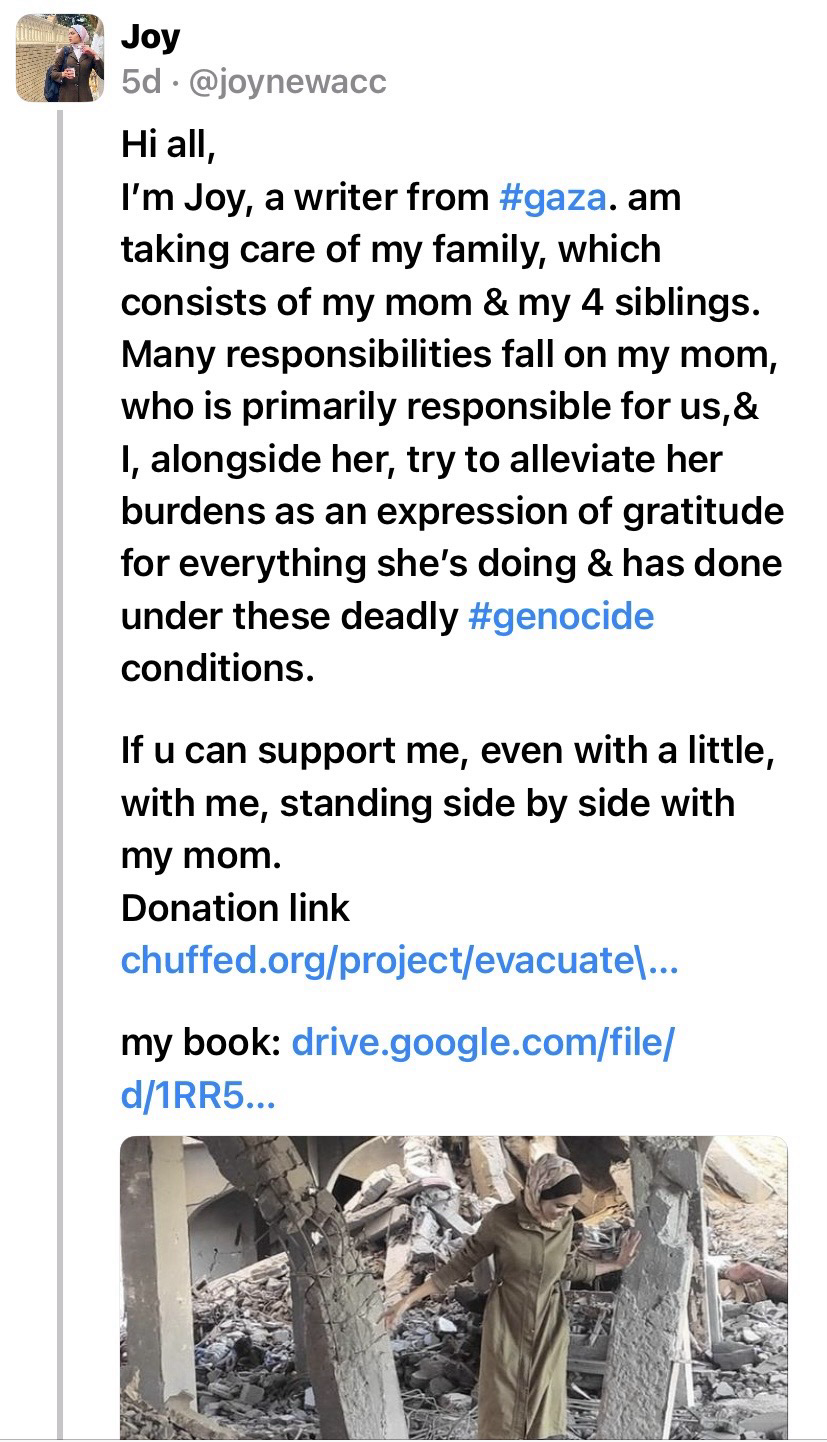Follow the chuffed.org donation link
This screenshot has width=827, height=1442.
coord(400,960)
